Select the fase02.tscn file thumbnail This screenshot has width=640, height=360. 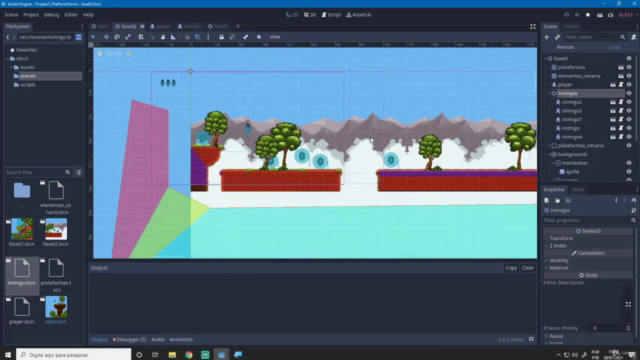(56, 229)
